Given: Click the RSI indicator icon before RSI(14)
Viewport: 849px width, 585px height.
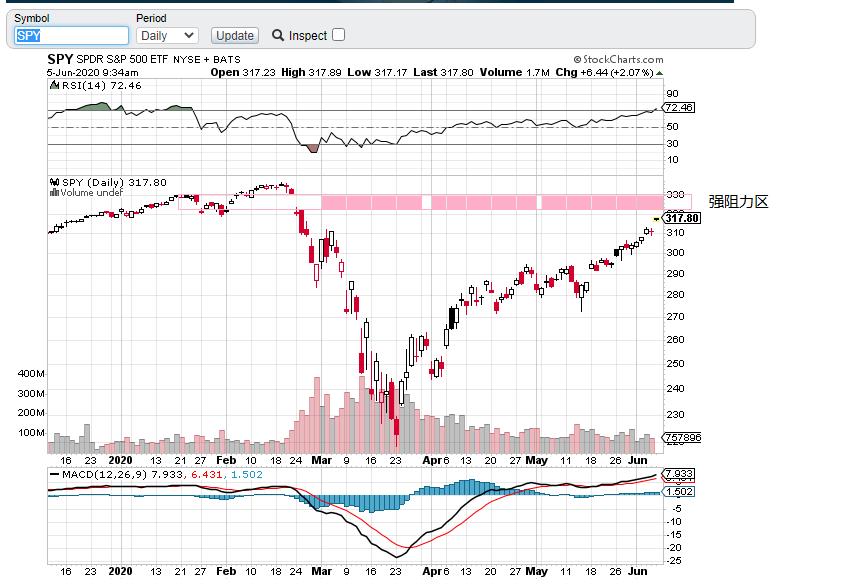Looking at the screenshot, I should click(x=54, y=85).
